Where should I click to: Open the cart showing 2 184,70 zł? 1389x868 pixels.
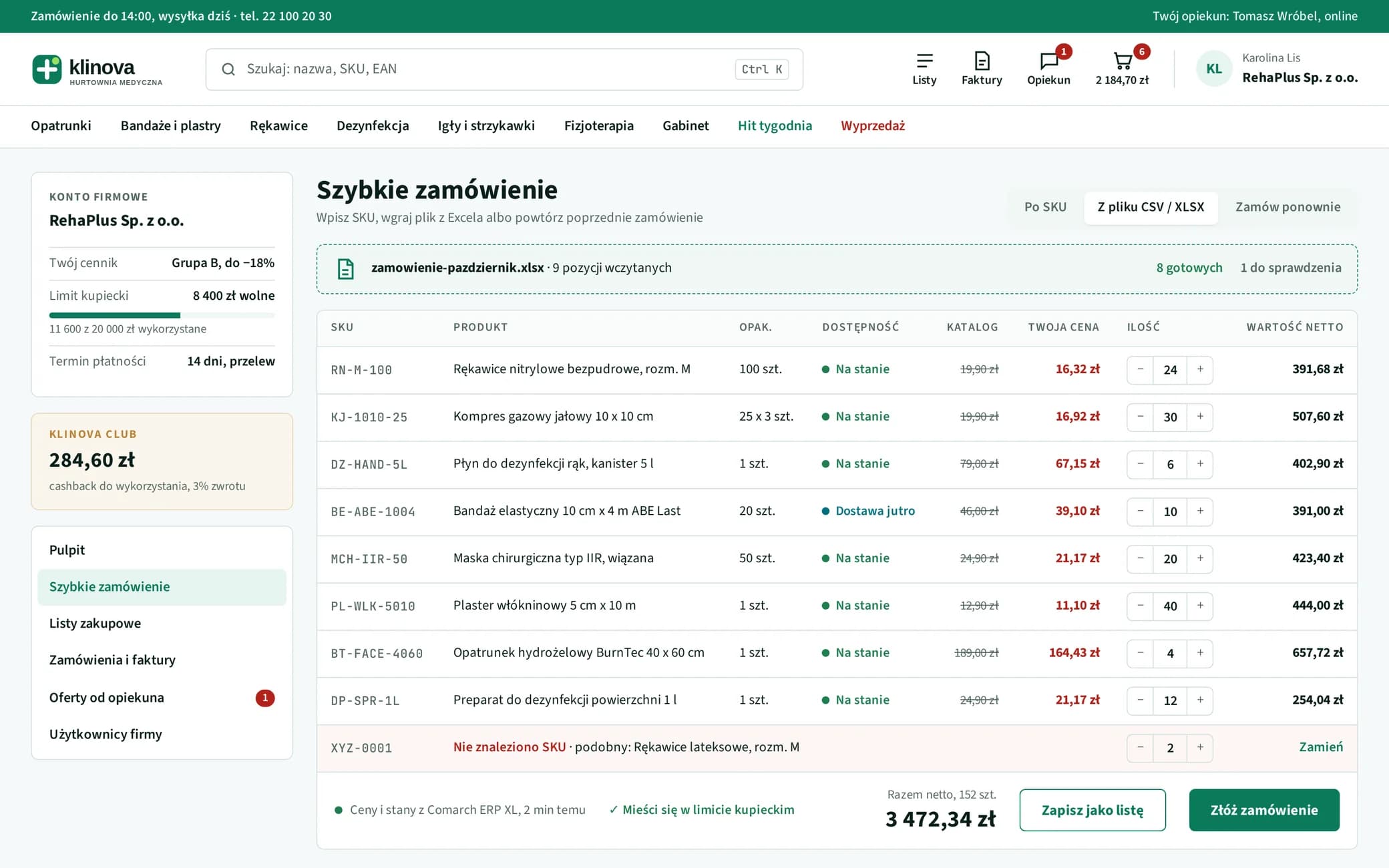click(x=1123, y=69)
